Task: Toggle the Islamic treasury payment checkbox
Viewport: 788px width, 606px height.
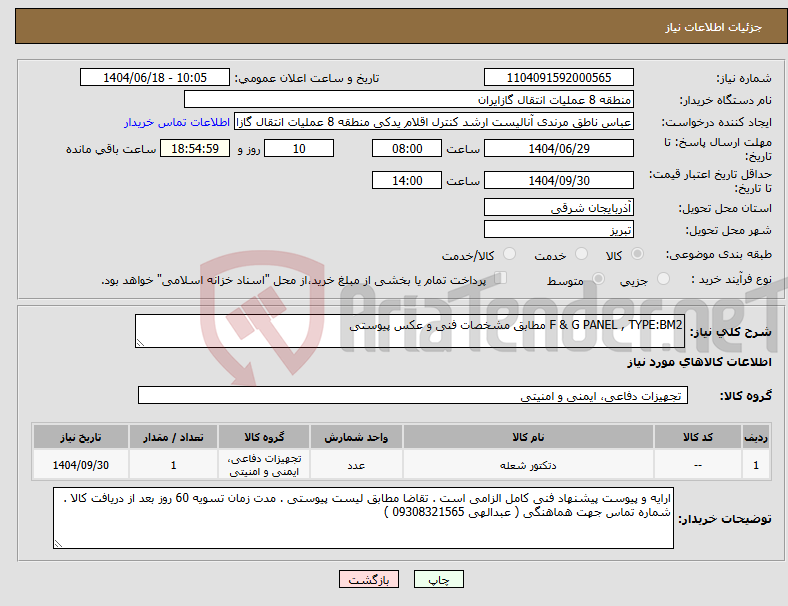Action: pos(500,278)
